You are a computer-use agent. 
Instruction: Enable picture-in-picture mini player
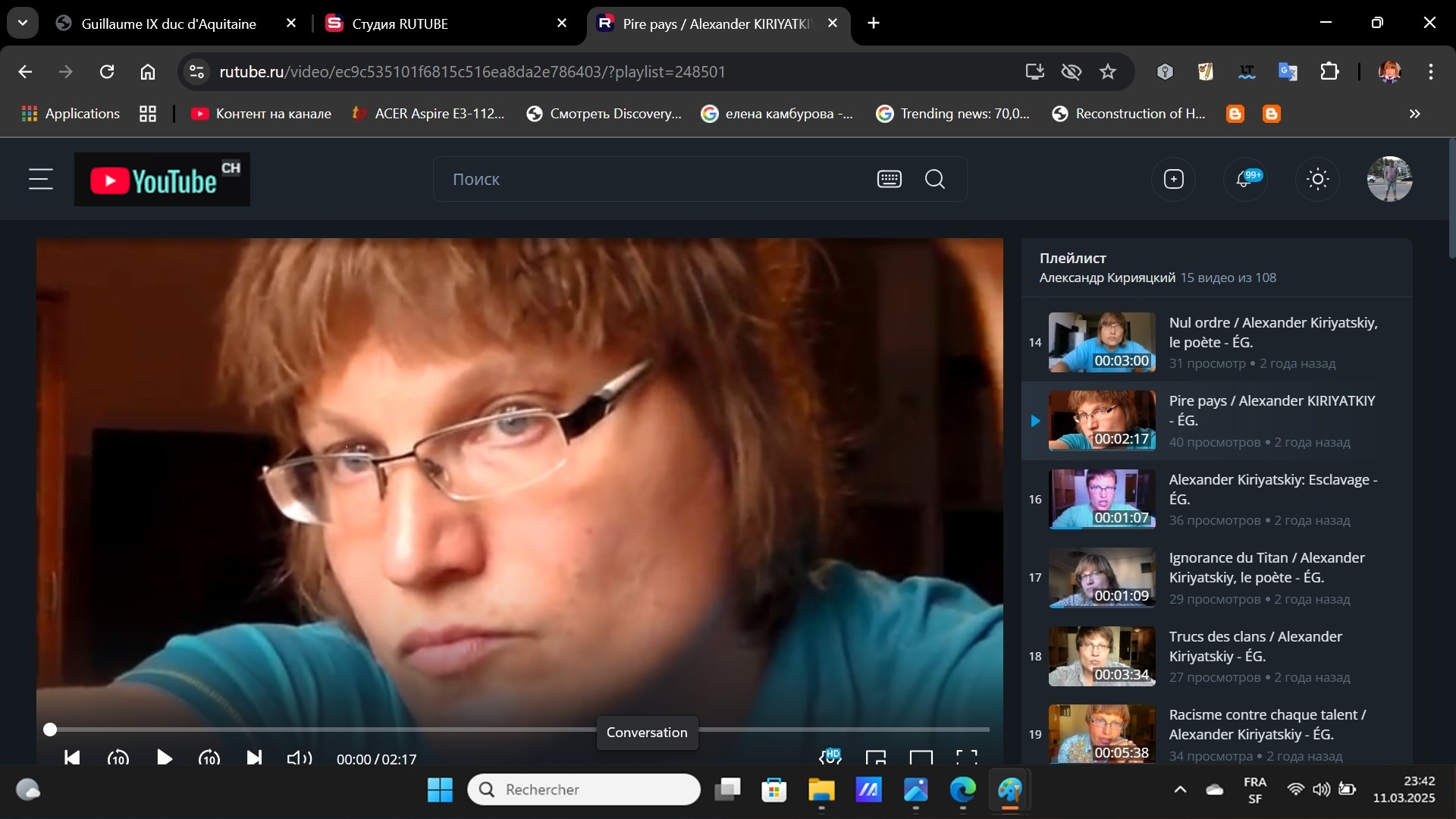coord(876,758)
